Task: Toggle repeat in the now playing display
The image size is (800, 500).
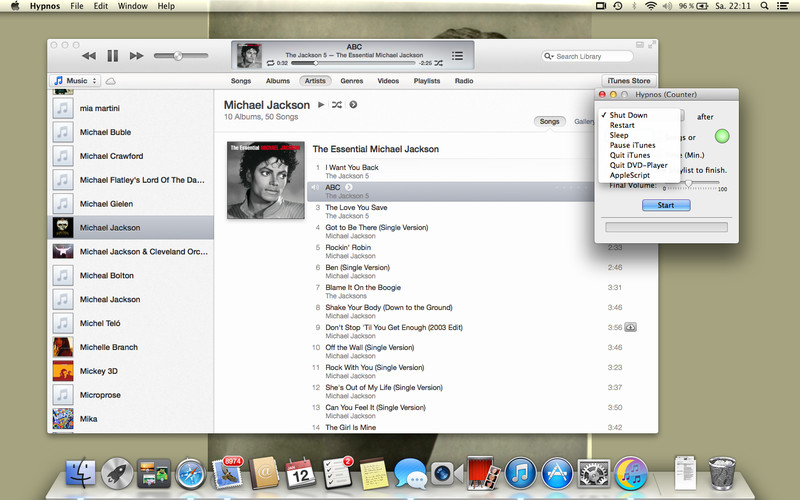Action: pos(270,63)
